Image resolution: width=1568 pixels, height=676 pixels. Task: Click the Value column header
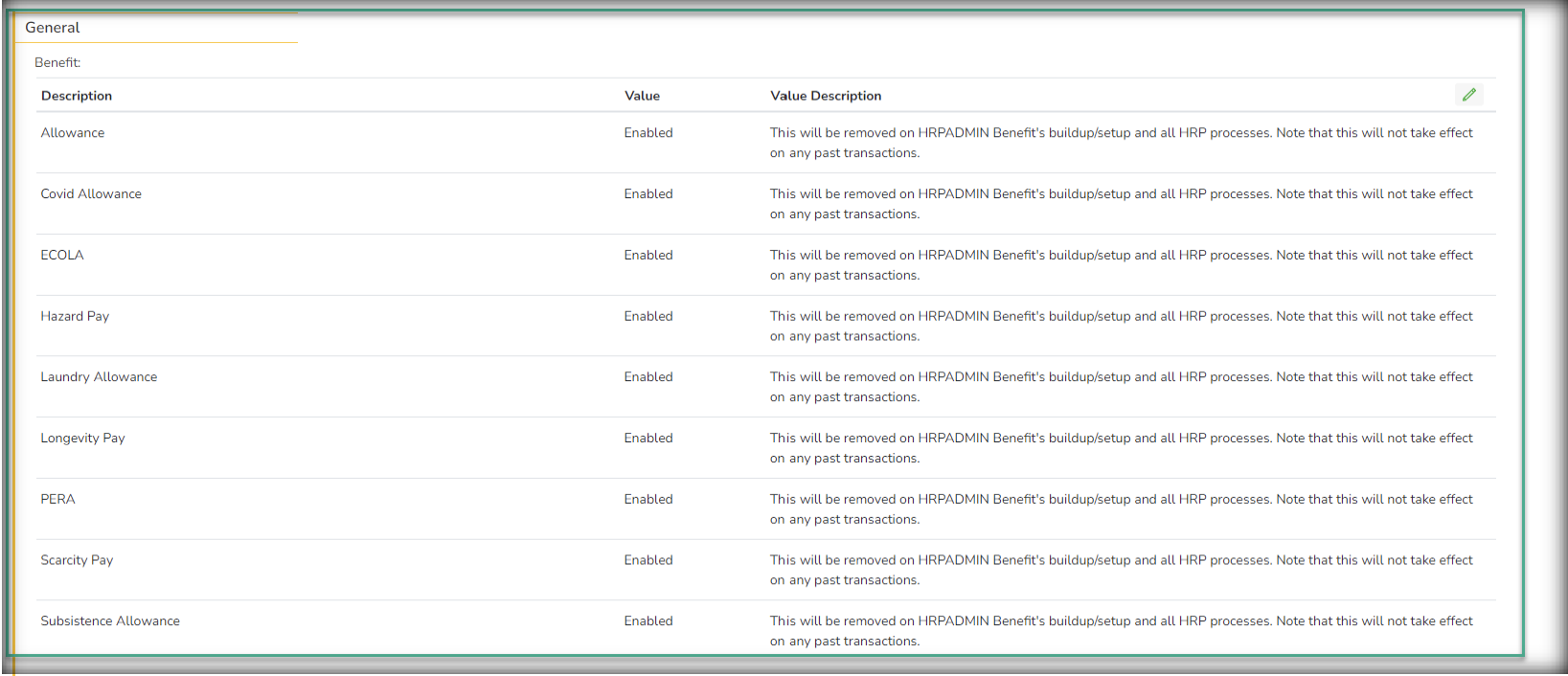[x=642, y=96]
